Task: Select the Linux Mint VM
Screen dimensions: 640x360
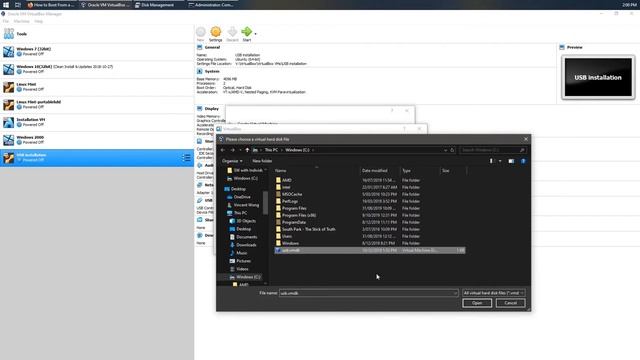Action: 97,87
